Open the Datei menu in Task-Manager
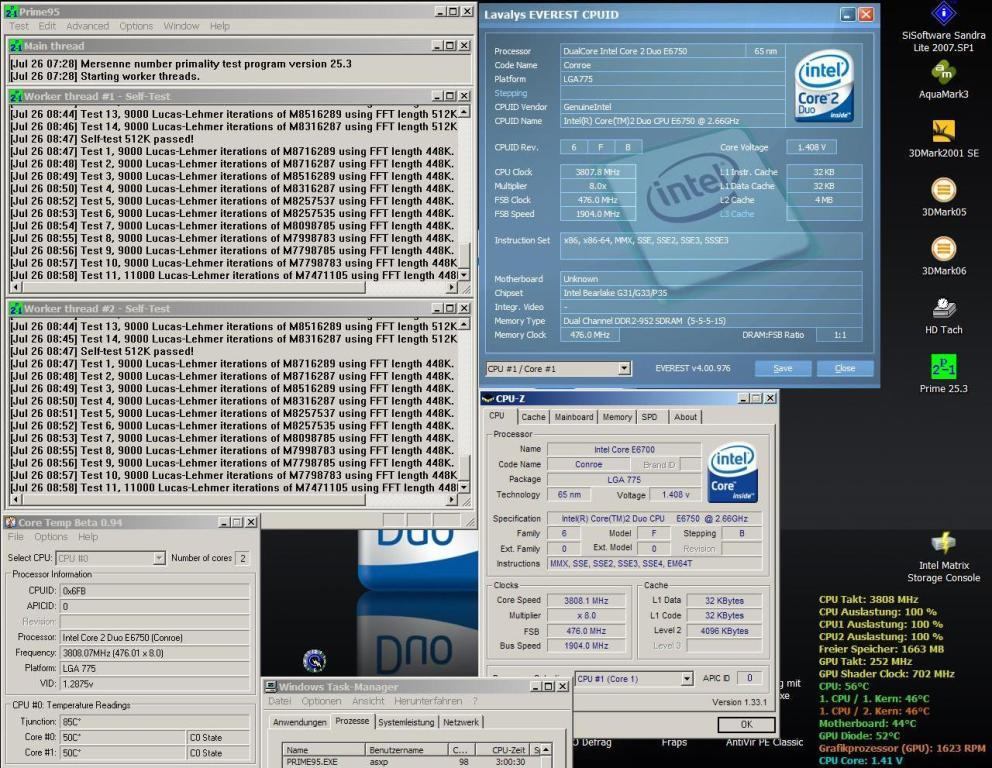 click(x=280, y=701)
